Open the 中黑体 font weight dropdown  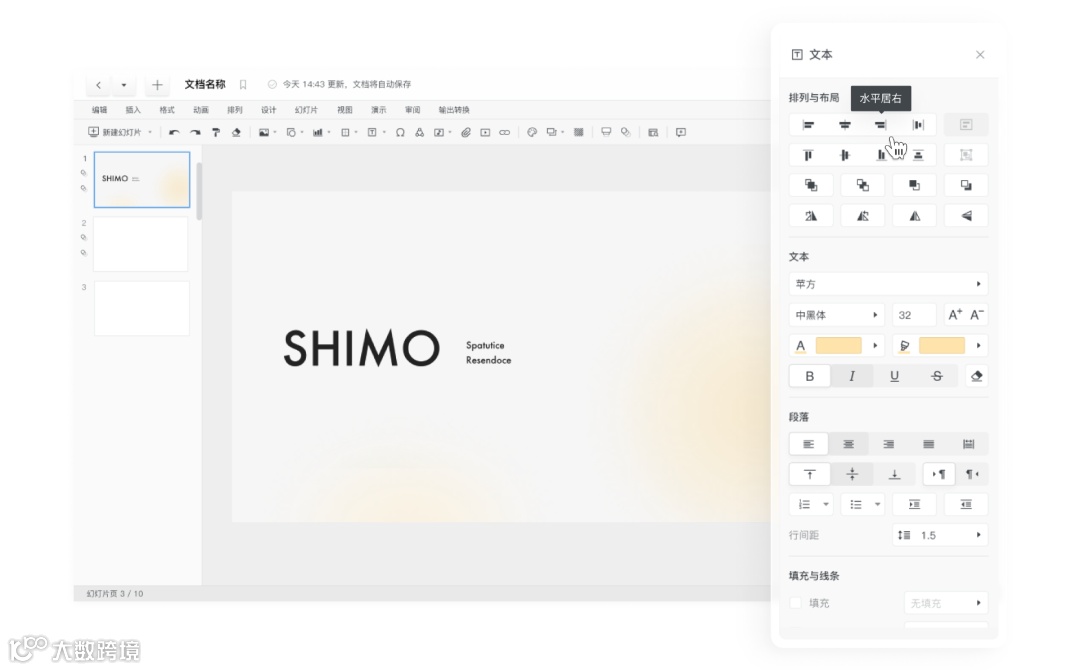coord(837,315)
